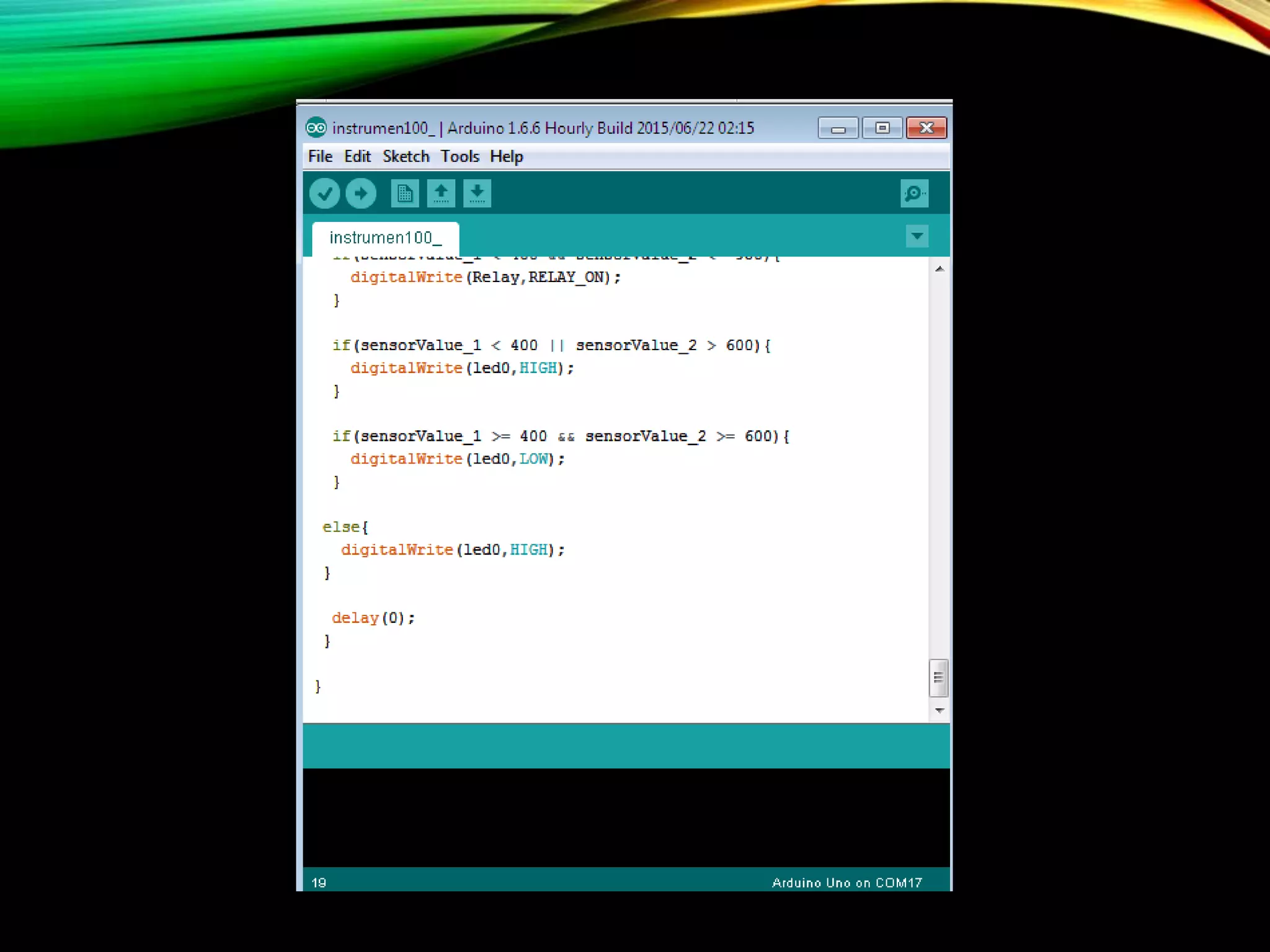Maximize the Arduino IDE window
1270x952 pixels.
coord(882,128)
